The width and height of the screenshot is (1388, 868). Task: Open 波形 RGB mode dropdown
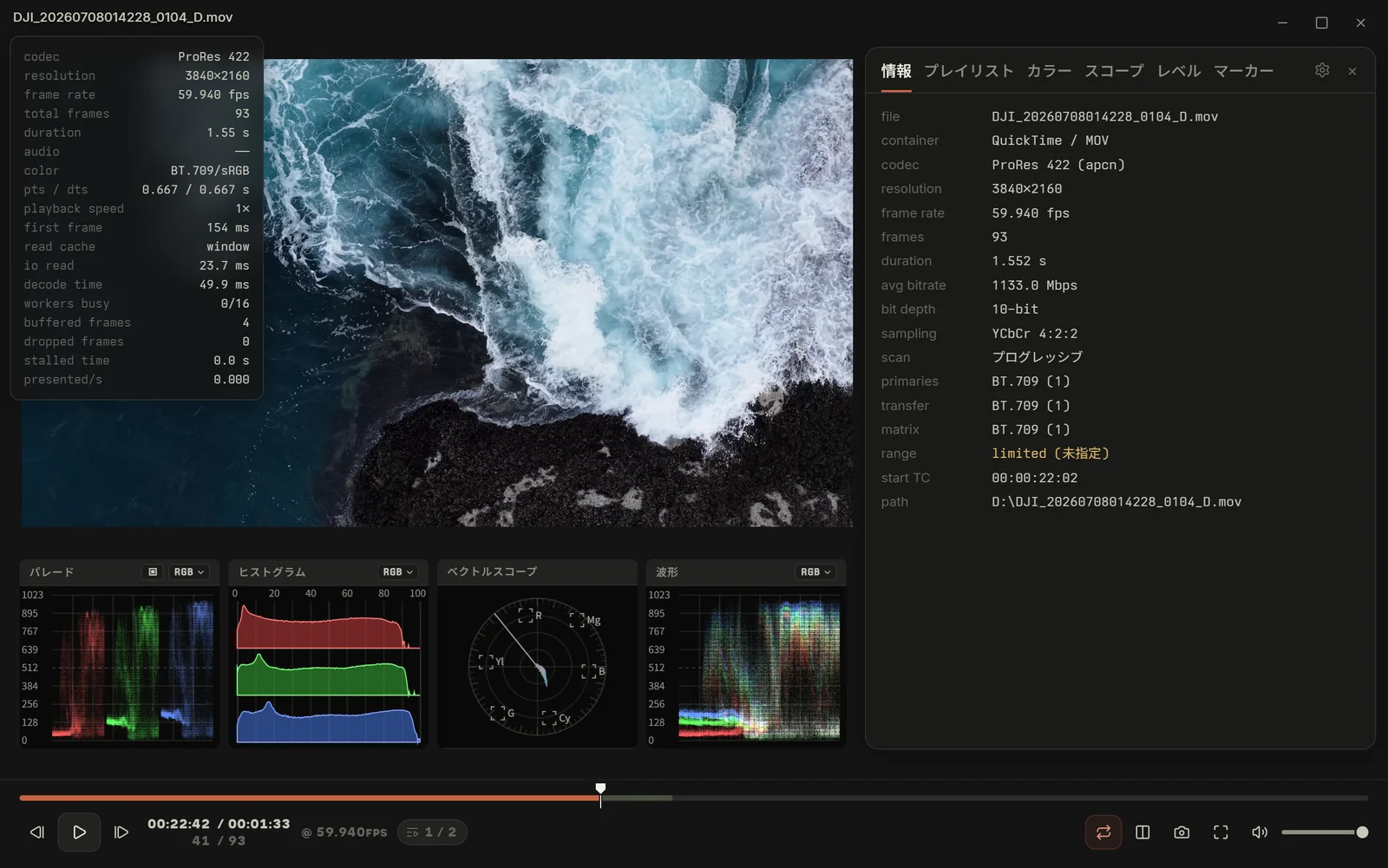pyautogui.click(x=815, y=572)
